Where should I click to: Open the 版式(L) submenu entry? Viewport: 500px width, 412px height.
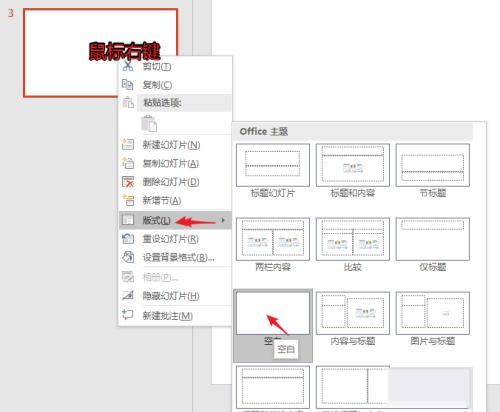click(x=175, y=220)
